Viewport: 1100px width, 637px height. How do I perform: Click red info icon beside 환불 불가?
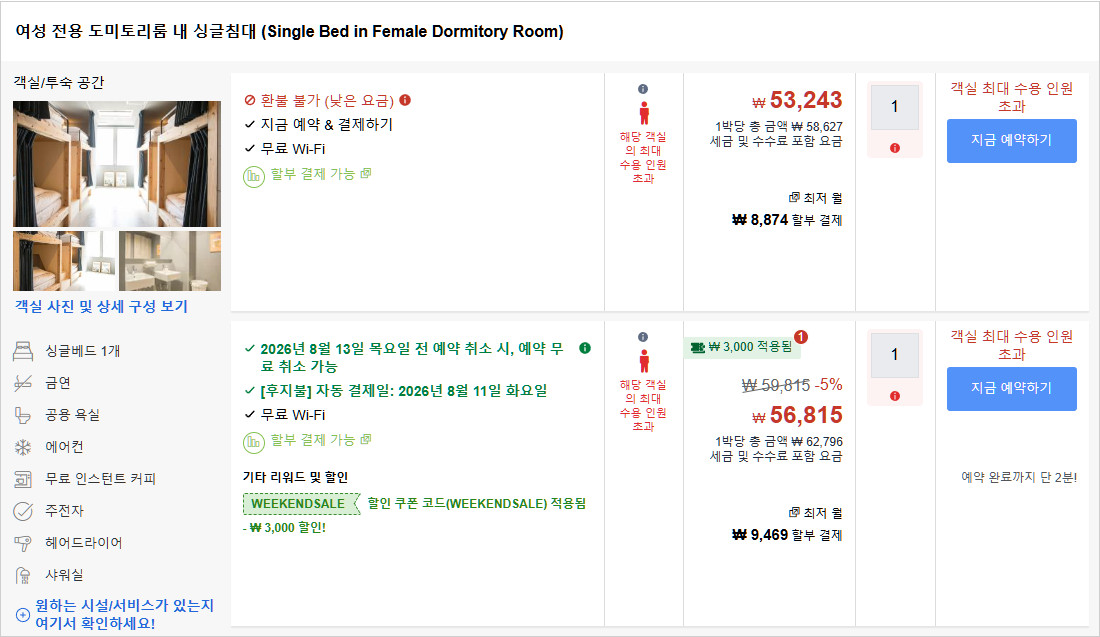click(x=405, y=100)
